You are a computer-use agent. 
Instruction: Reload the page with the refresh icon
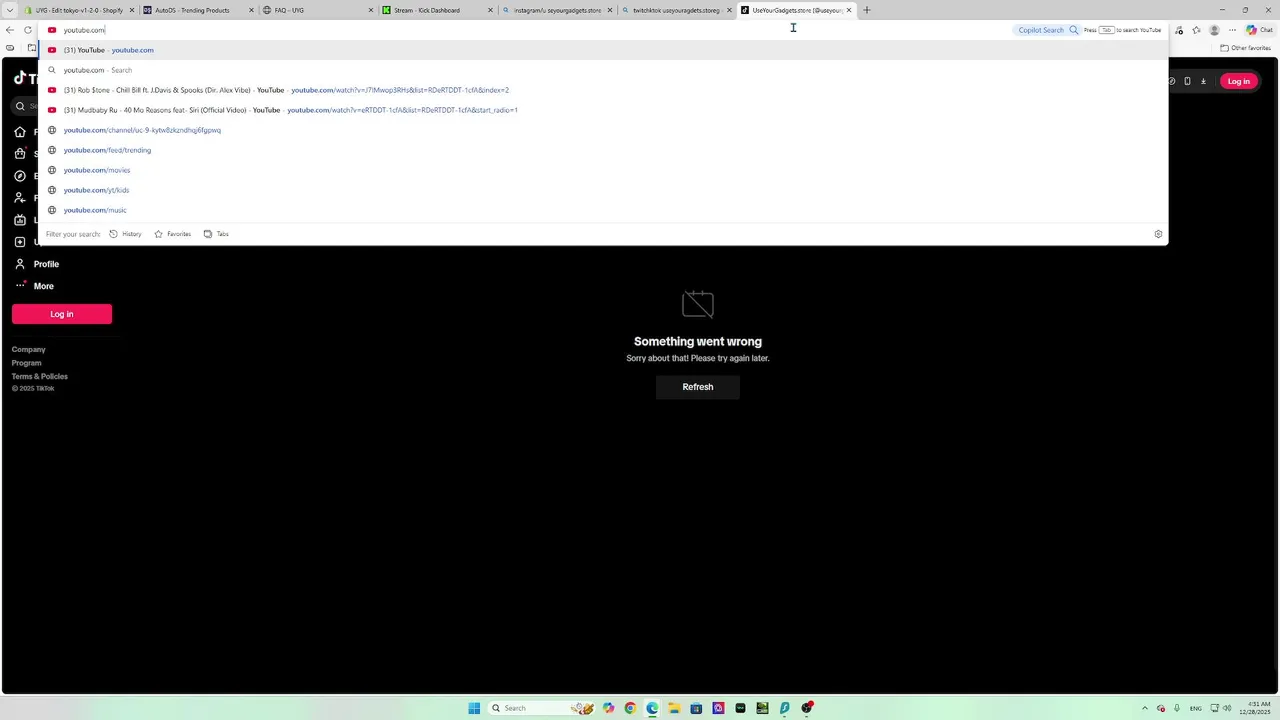click(28, 30)
